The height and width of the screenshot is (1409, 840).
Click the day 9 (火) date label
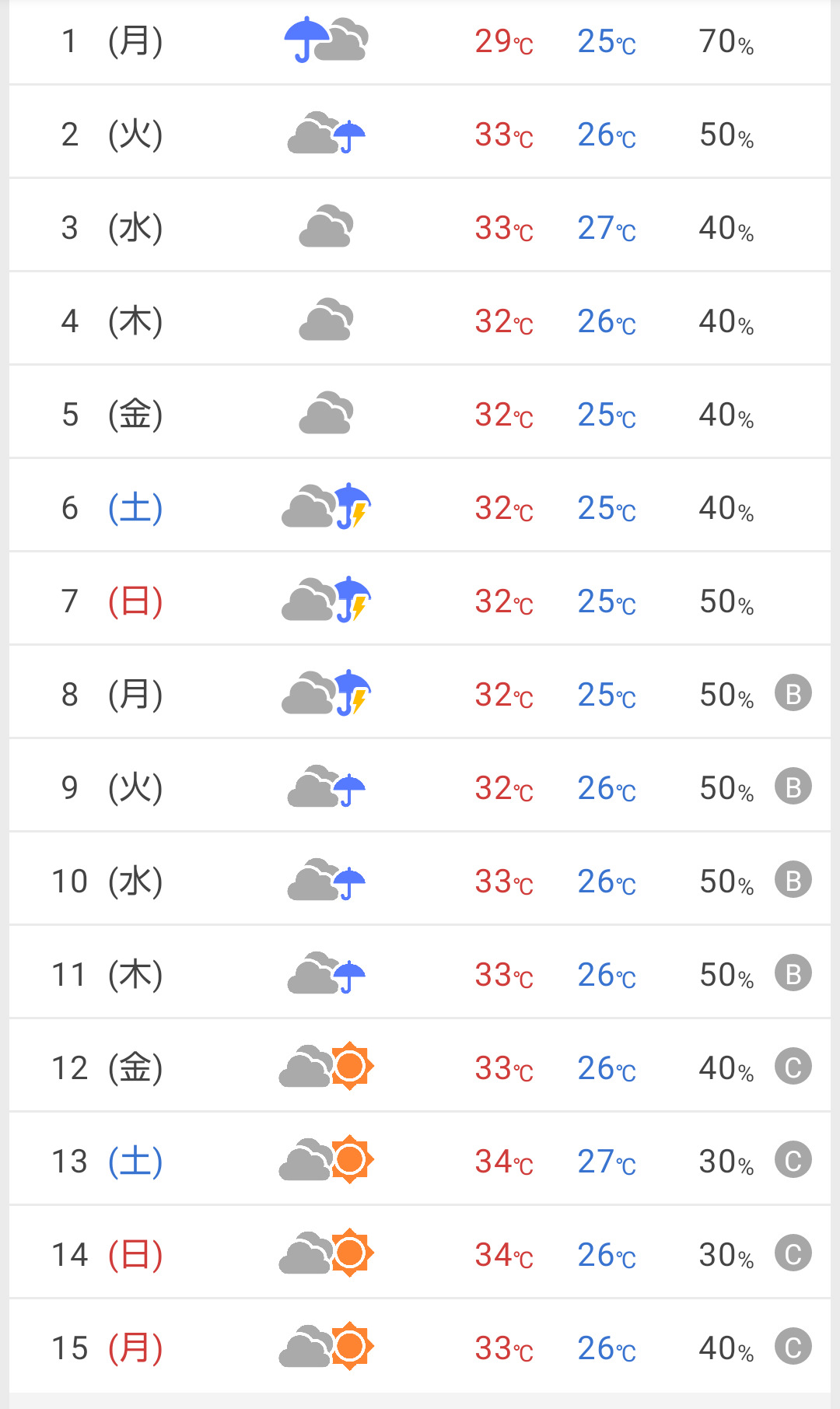(112, 787)
